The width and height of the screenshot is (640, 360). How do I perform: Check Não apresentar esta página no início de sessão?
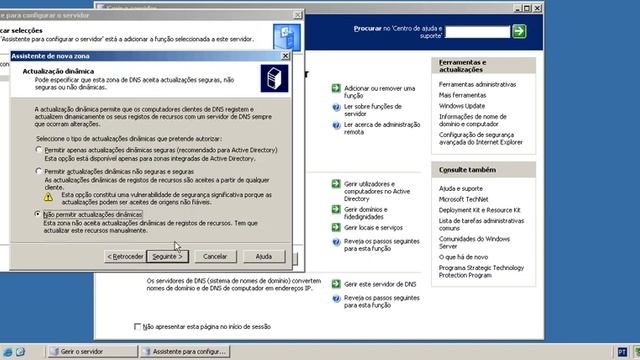[138, 327]
